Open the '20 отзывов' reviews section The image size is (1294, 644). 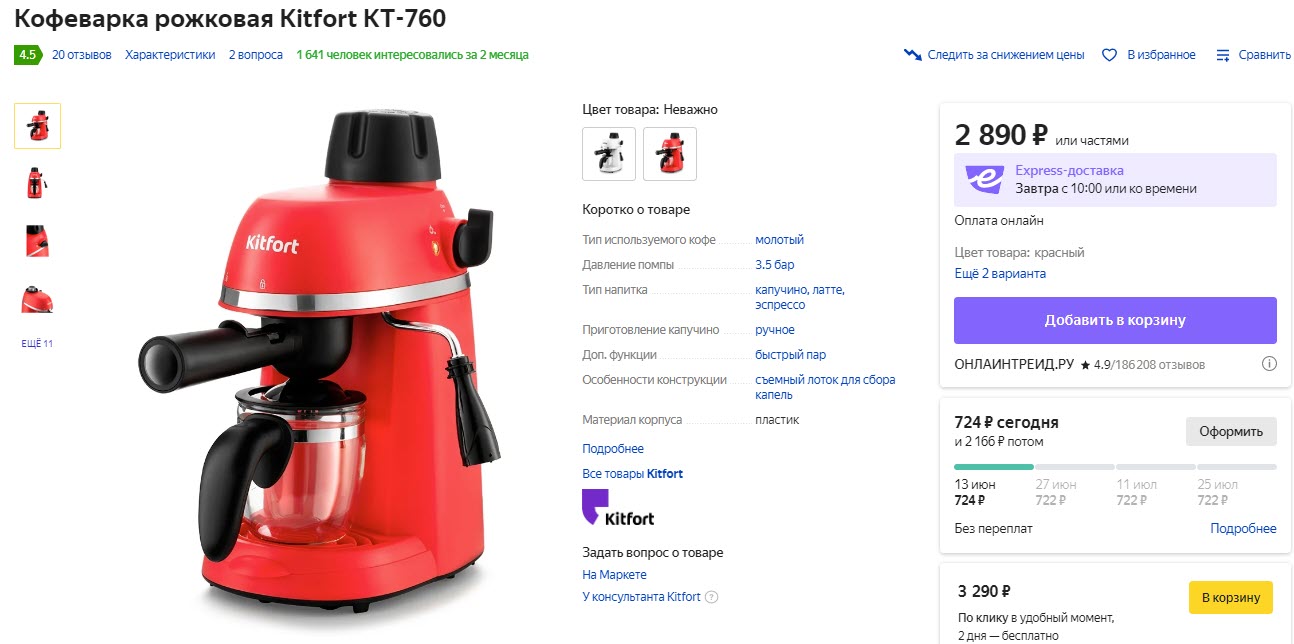pos(82,55)
